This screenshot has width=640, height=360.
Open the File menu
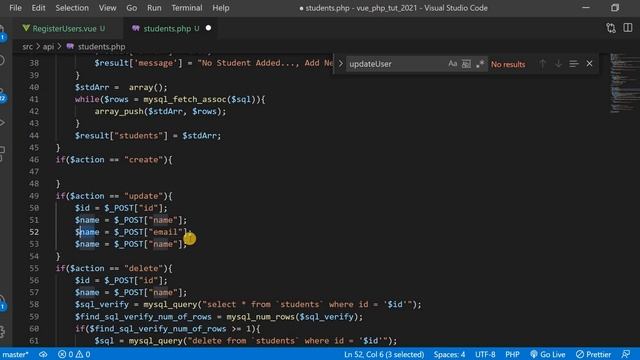coord(15,8)
